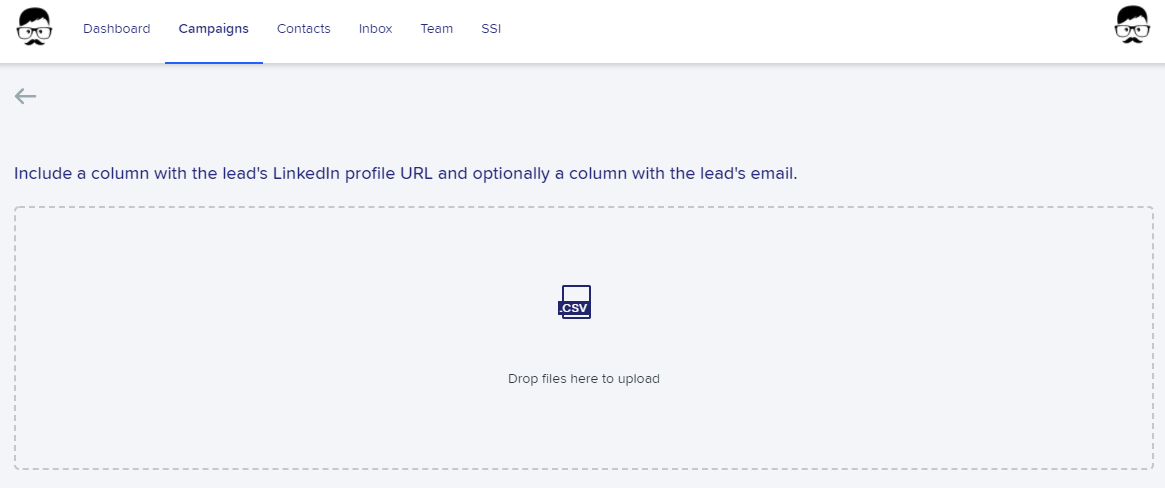Click the 'Drop files here to upload' text
Viewport: 1165px width, 488px height.
(584, 379)
